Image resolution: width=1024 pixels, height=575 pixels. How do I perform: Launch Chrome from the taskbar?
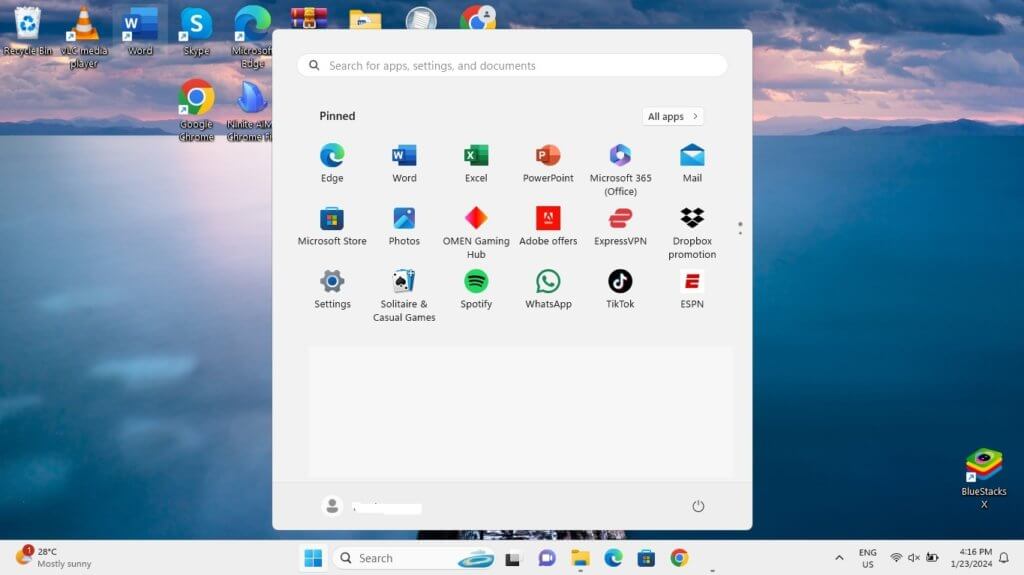click(x=679, y=558)
